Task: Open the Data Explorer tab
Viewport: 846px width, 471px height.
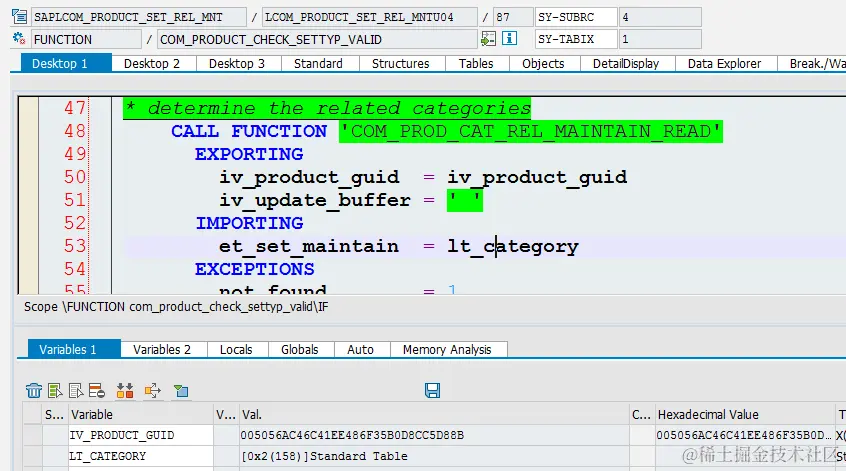Action: 725,63
